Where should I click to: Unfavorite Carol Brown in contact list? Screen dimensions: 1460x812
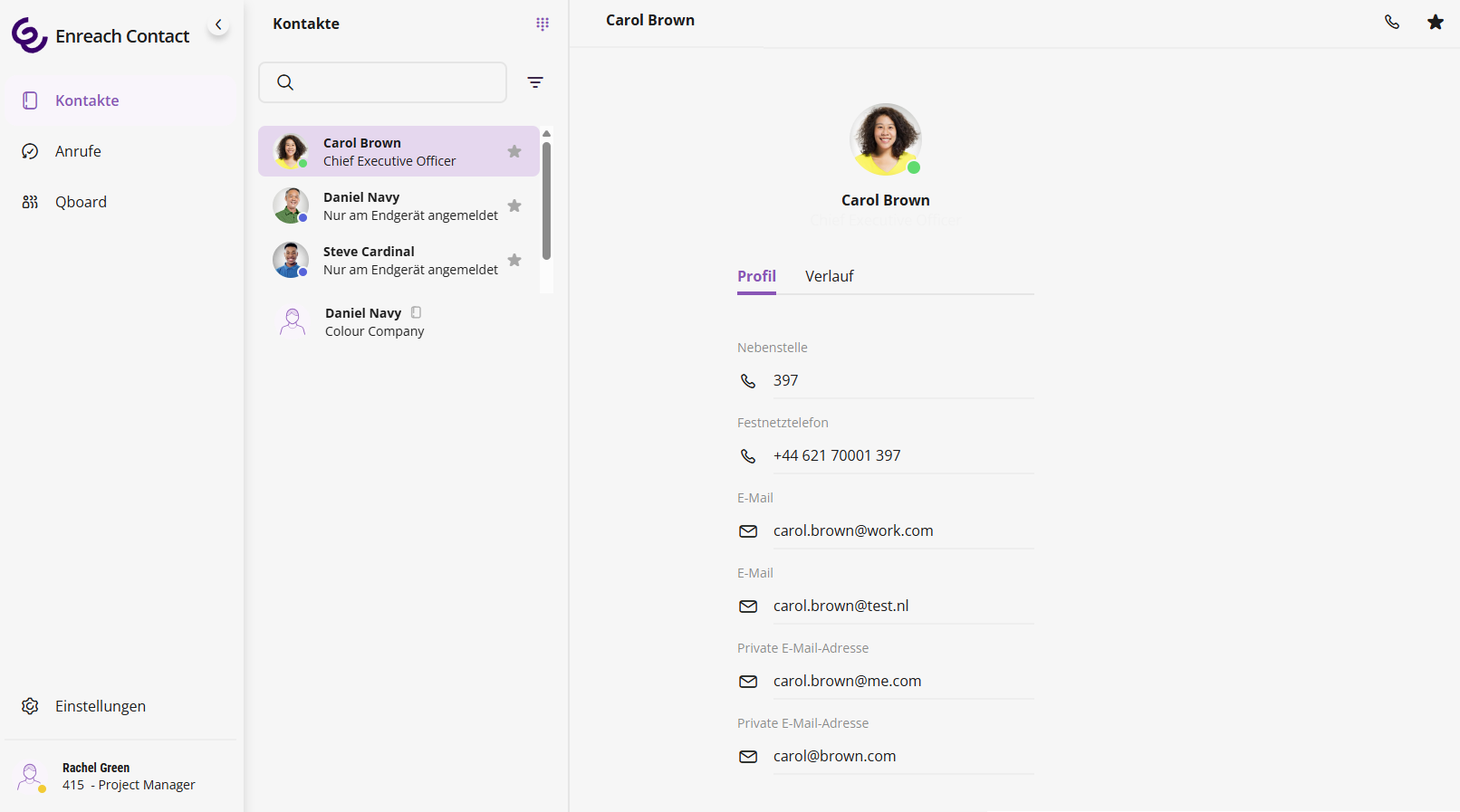point(514,151)
